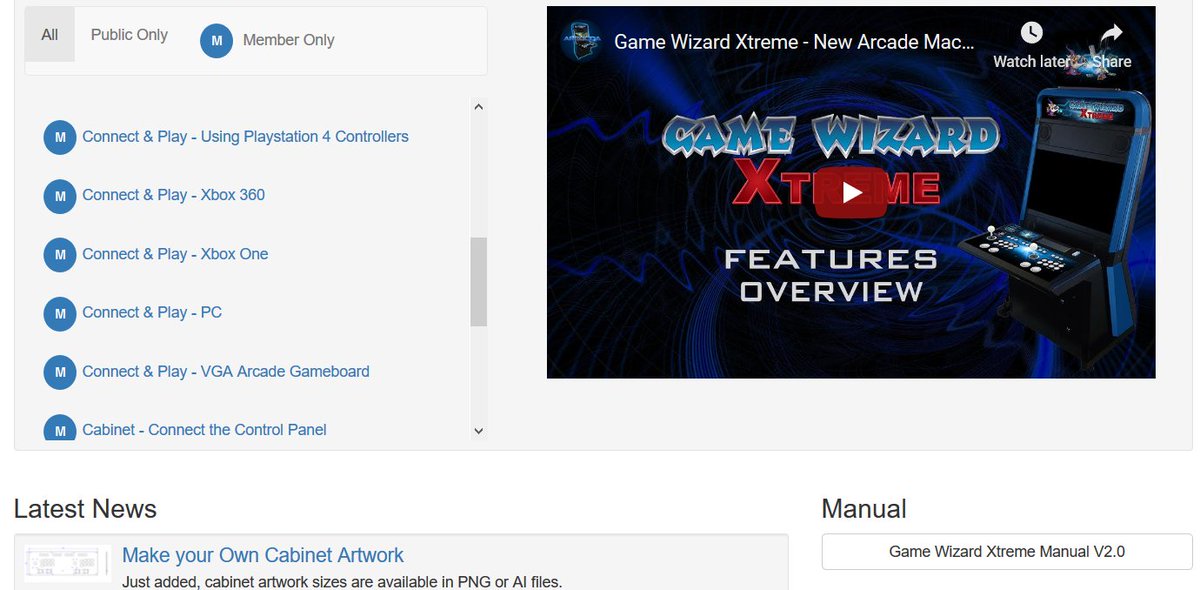Open Cabinet - Connect the Control Panel
1200x590 pixels.
(204, 430)
